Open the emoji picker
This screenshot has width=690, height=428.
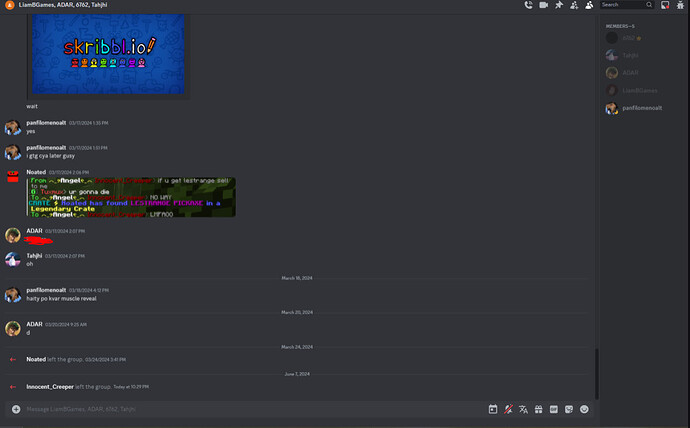pos(584,410)
